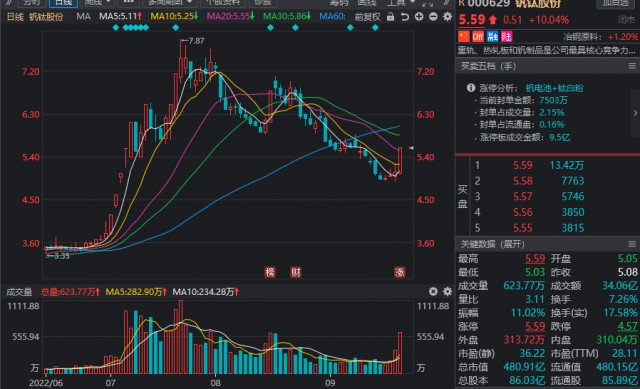This screenshot has width=640, height=389.
Task: Zoom in chart with the plus icon
Action: [x=419, y=17]
